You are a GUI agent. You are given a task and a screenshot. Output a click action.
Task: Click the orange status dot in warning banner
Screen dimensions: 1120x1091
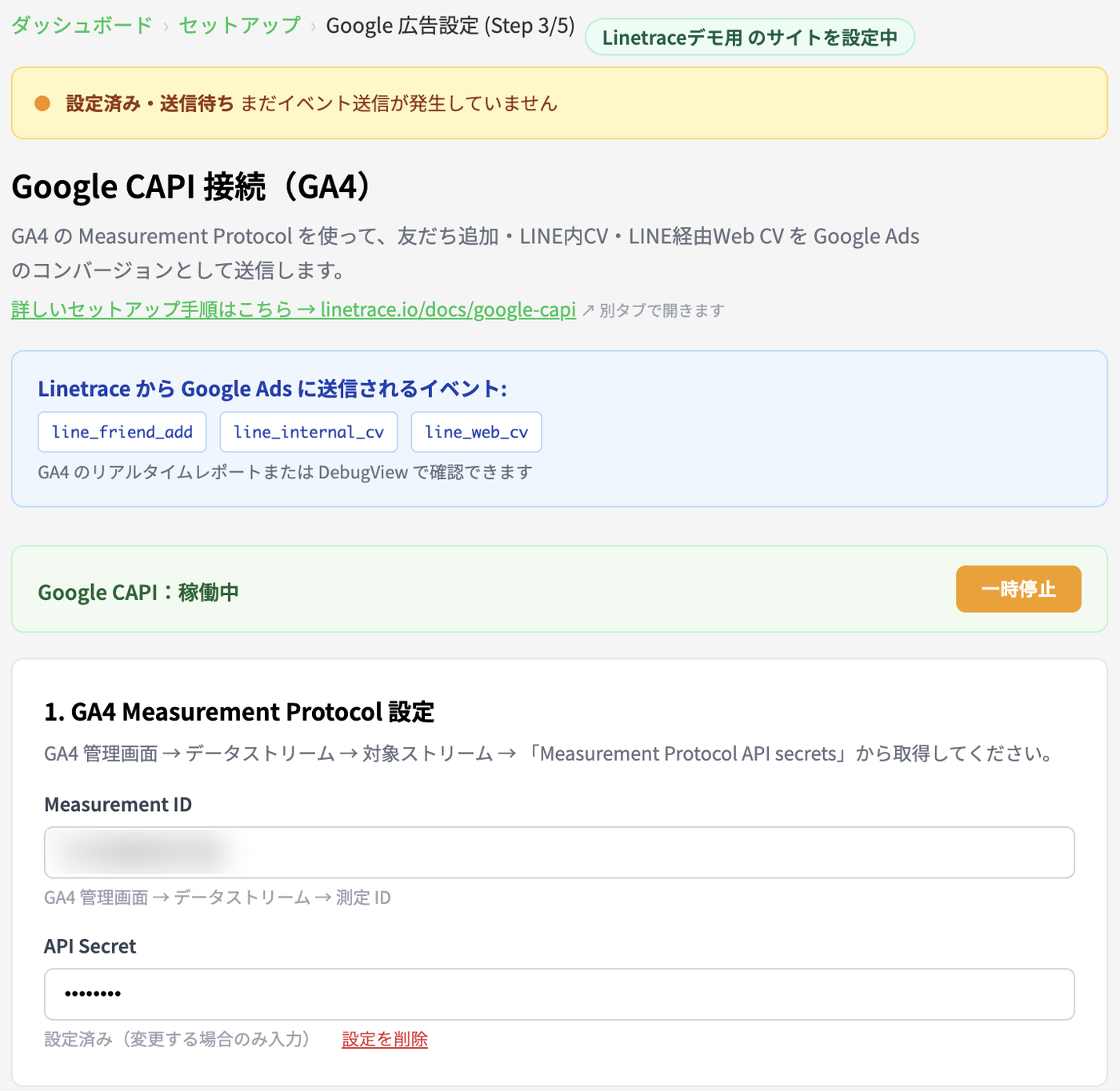[x=42, y=103]
